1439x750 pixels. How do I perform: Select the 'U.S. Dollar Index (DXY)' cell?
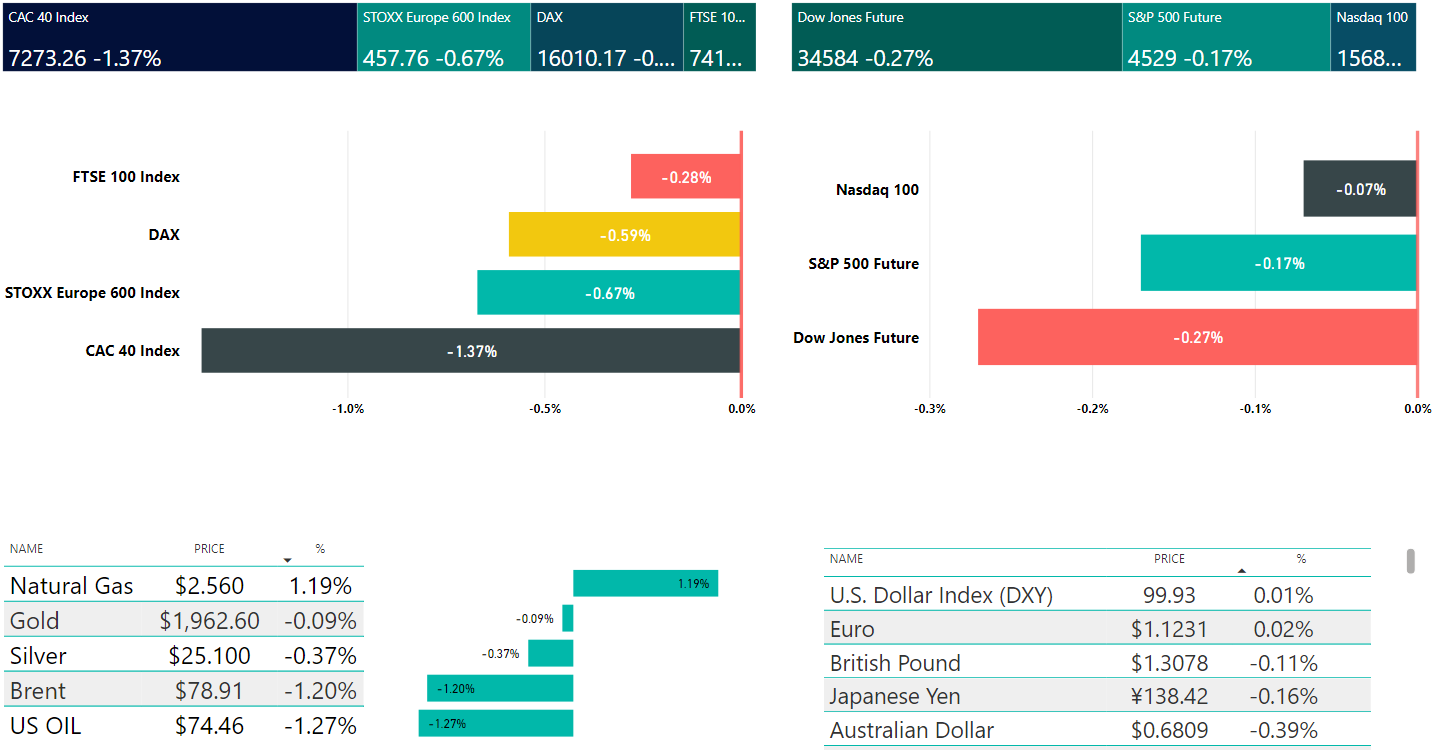(941, 596)
